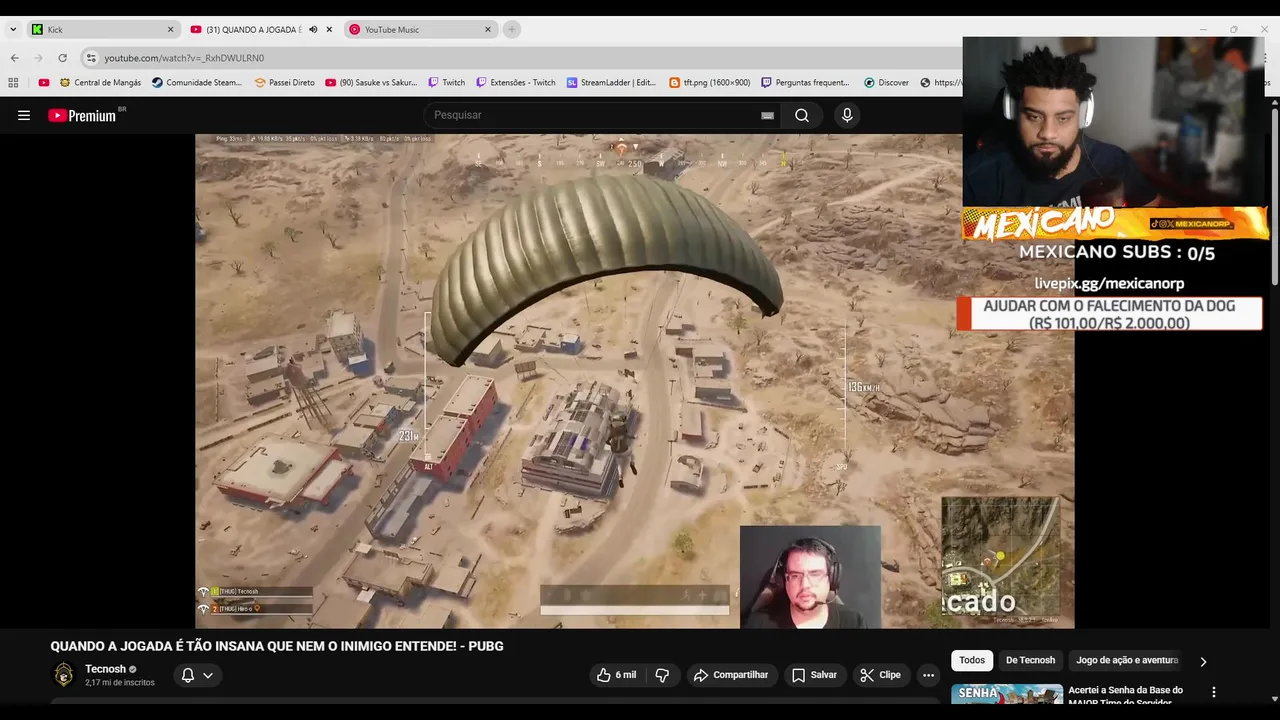Open the Passei Direto bookmark
This screenshot has width=1280, height=720.
click(x=285, y=83)
